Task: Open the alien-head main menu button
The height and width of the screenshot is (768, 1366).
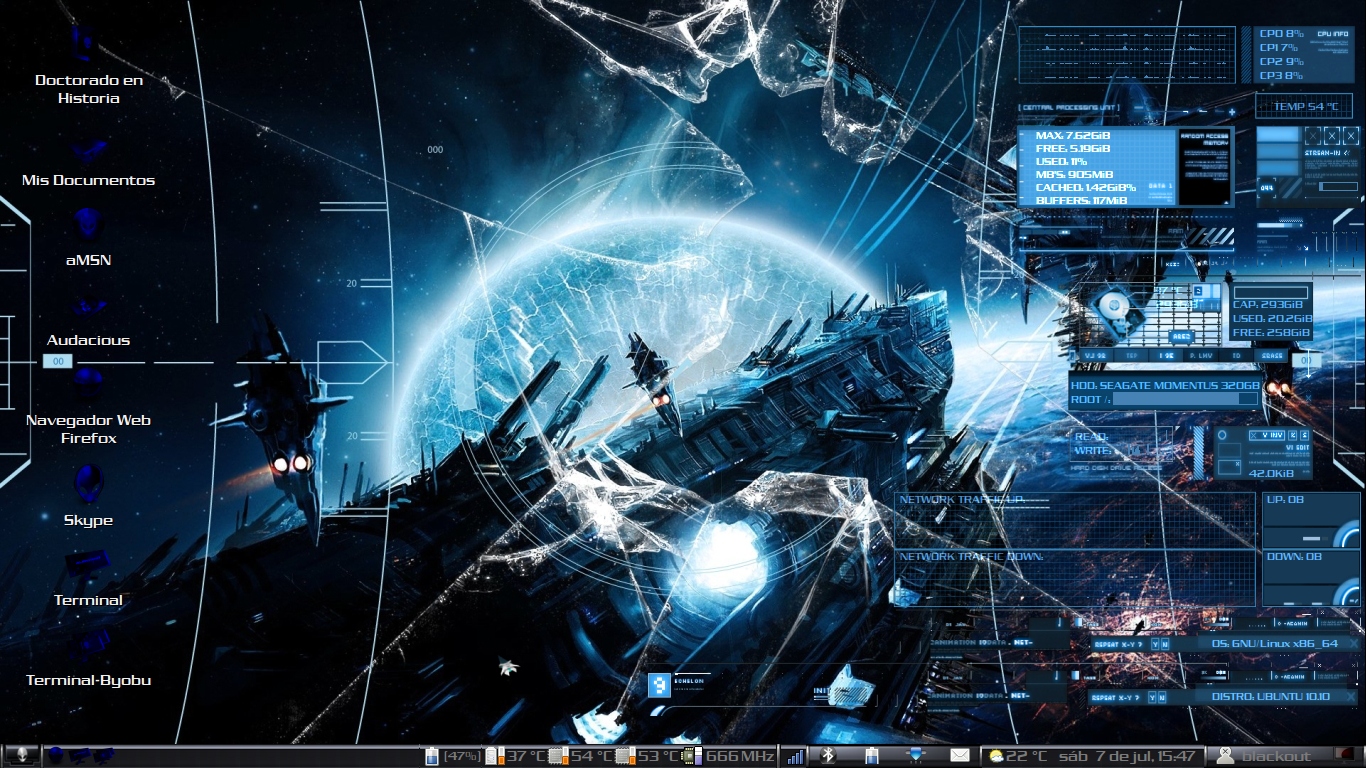Action: pyautogui.click(x=22, y=756)
